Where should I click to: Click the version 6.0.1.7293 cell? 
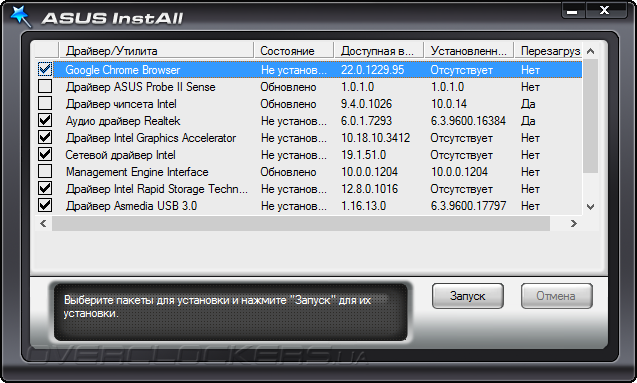click(366, 121)
